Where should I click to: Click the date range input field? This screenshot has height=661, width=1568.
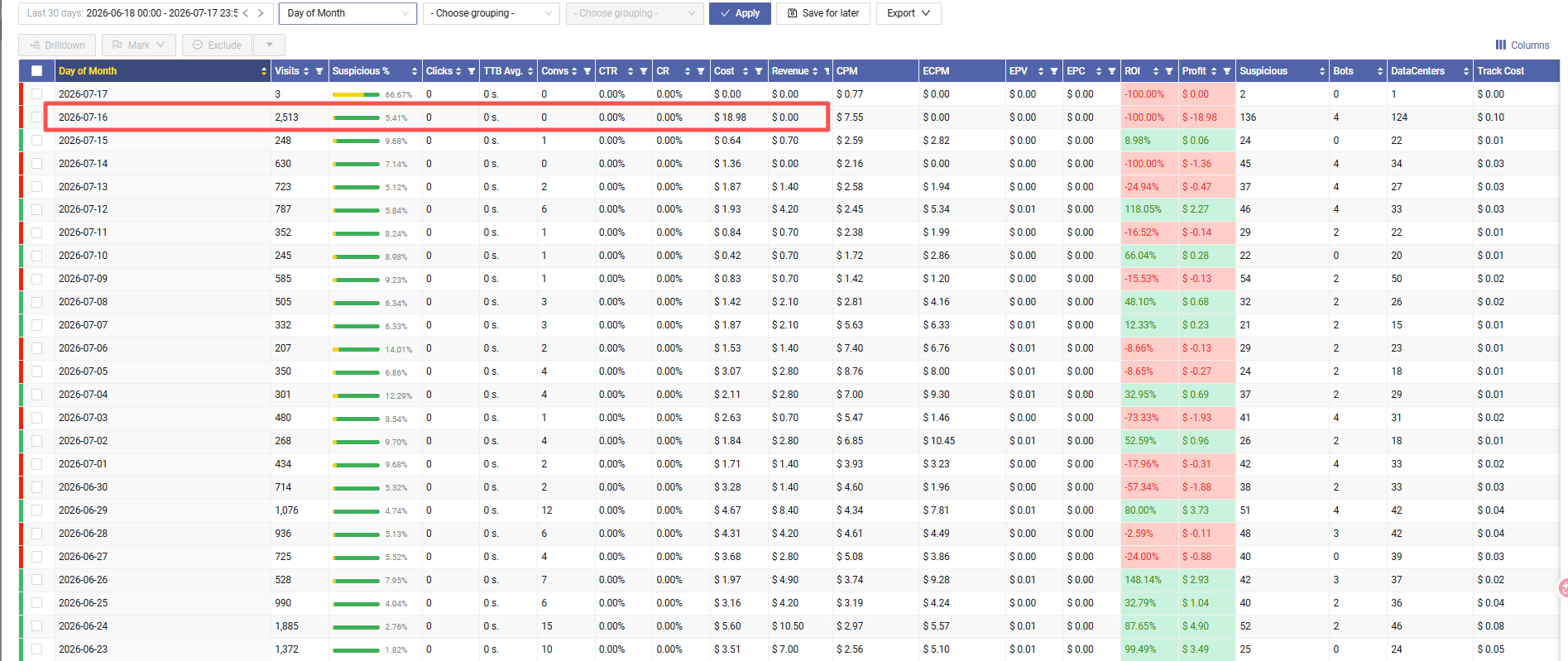[x=132, y=13]
